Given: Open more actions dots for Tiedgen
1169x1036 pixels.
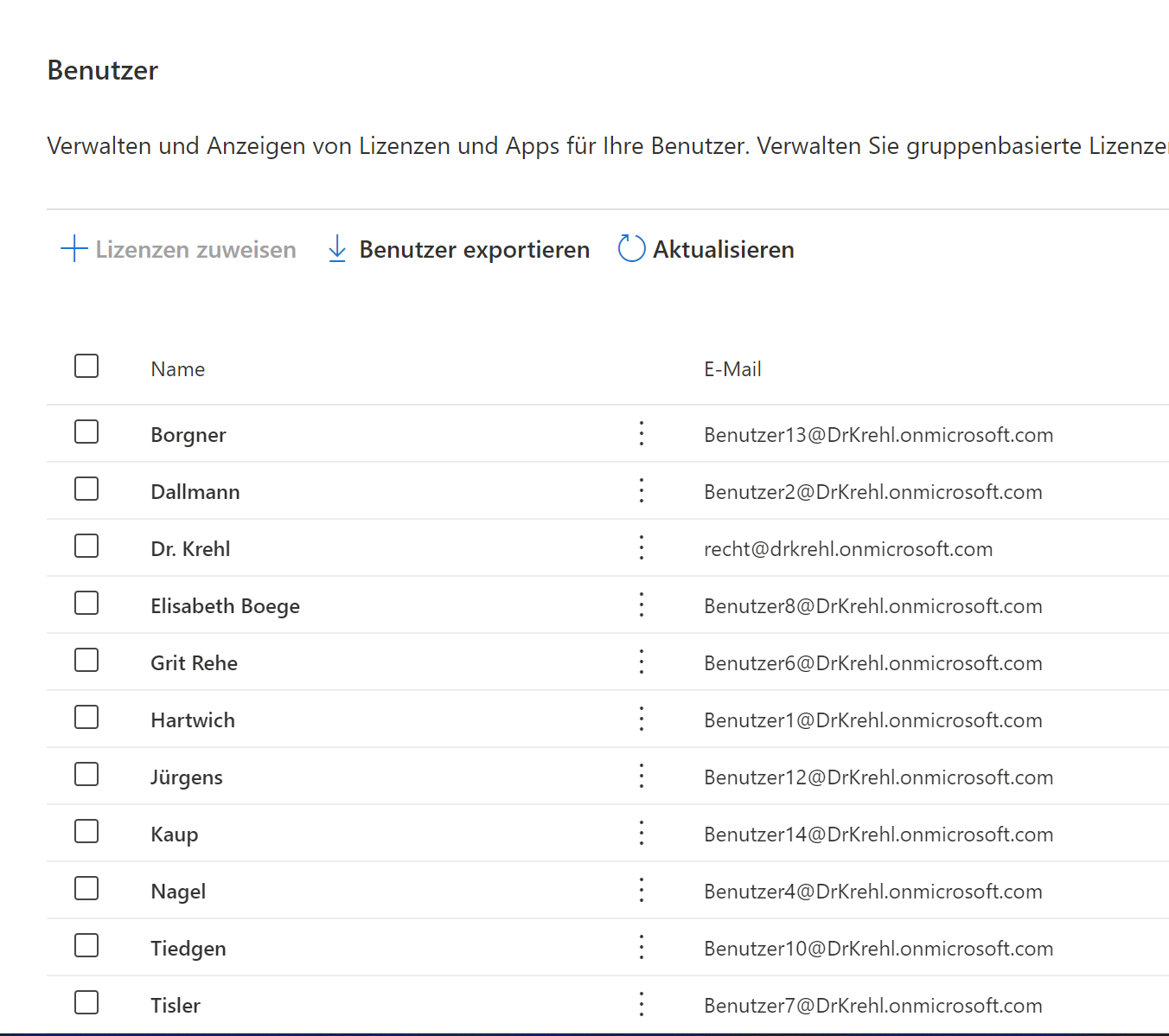Looking at the screenshot, I should pyautogui.click(x=642, y=947).
